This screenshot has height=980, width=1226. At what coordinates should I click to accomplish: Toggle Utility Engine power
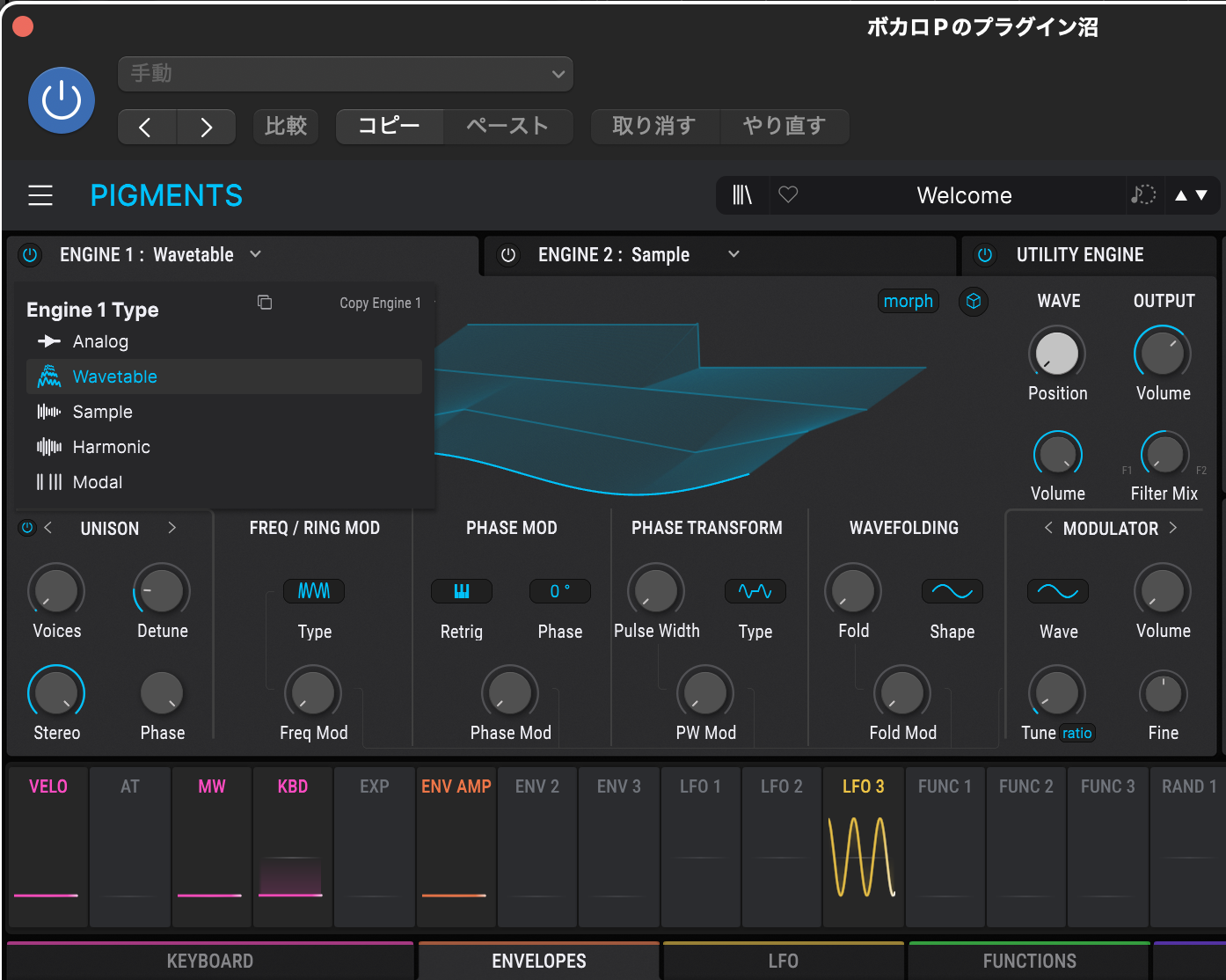(985, 255)
